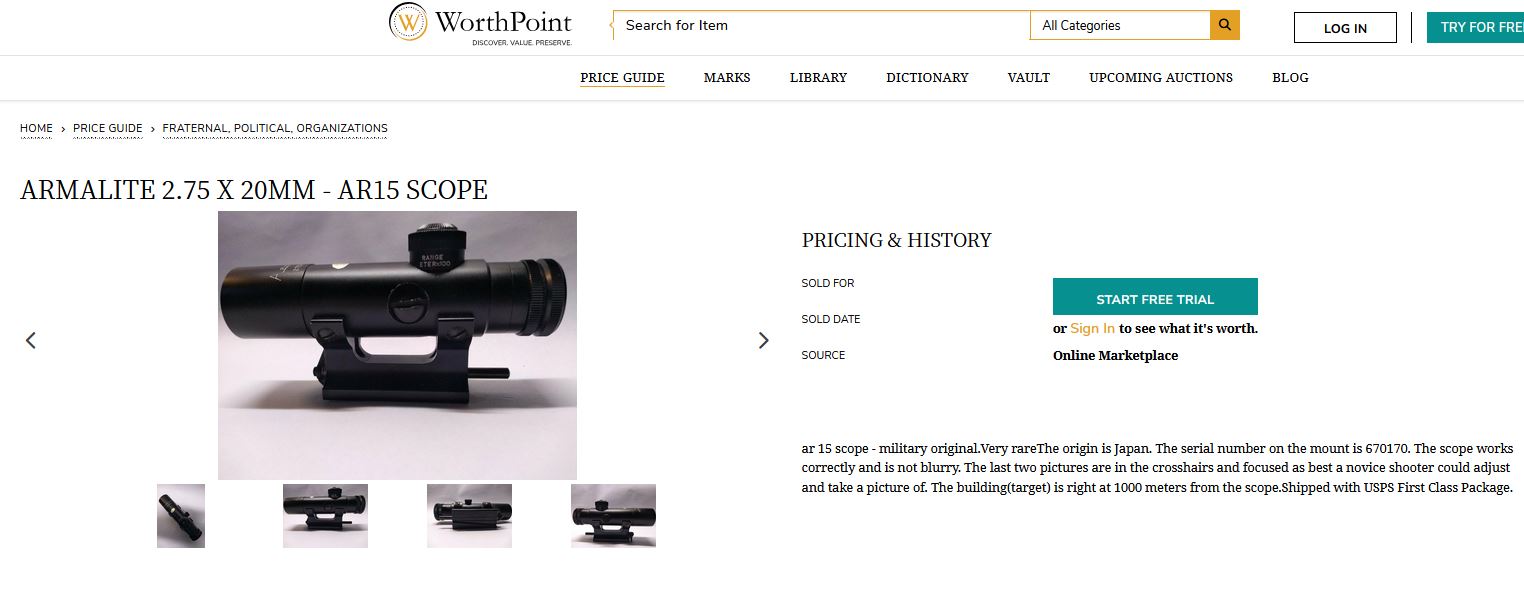Select the second scope thumbnail
This screenshot has height=601, width=1524.
pyautogui.click(x=325, y=516)
